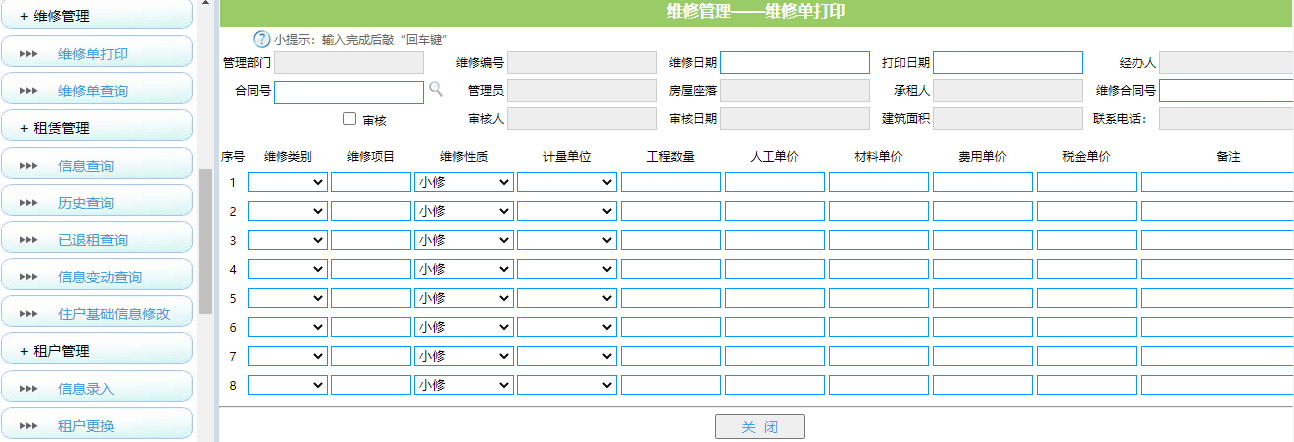
Task: Click the 建筑面积 field
Action: 1008,119
